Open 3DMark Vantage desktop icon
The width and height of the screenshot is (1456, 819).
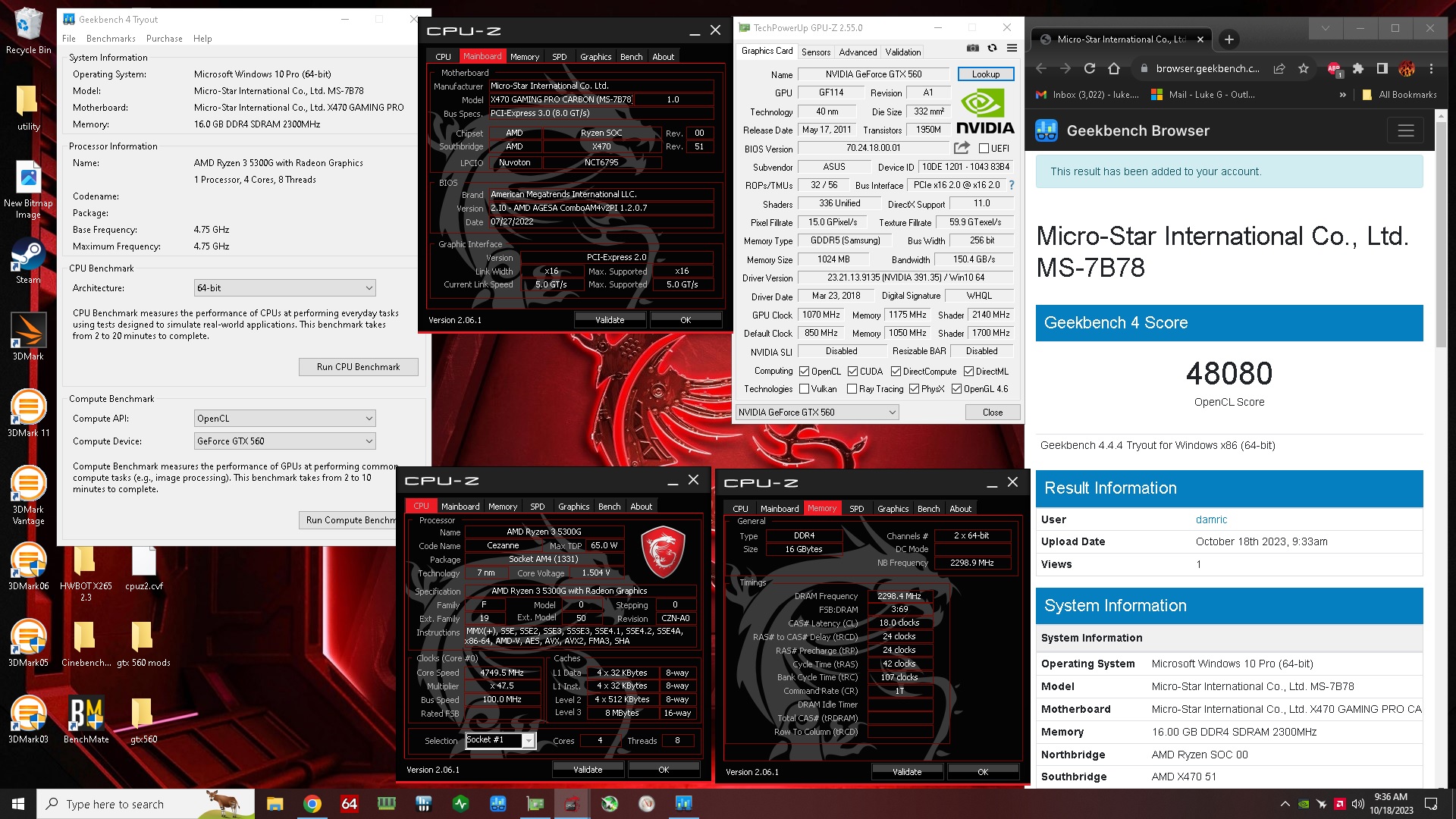tap(28, 496)
